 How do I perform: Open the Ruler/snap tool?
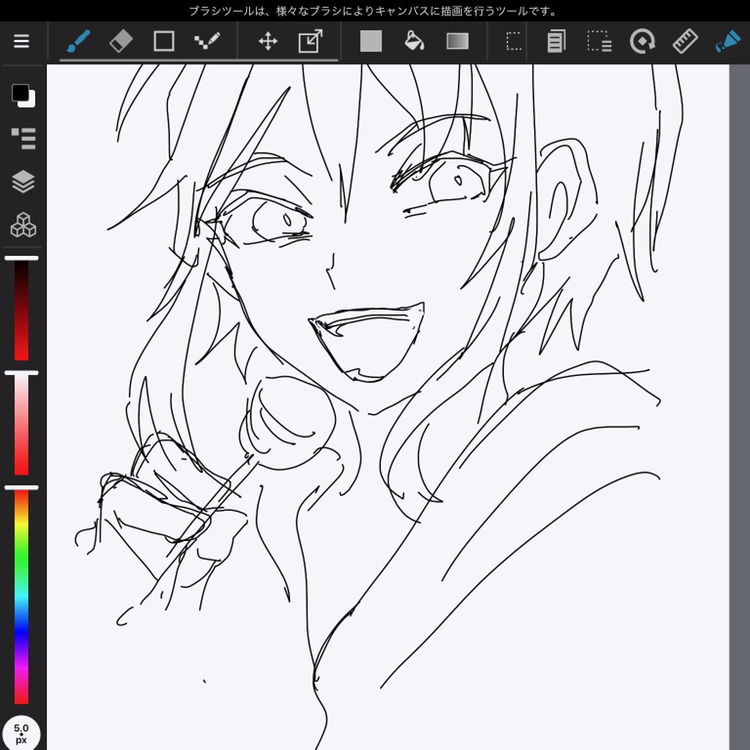(x=685, y=41)
